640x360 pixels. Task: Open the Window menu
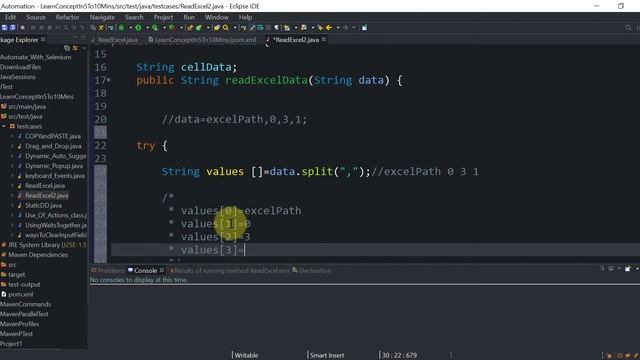pos(217,17)
